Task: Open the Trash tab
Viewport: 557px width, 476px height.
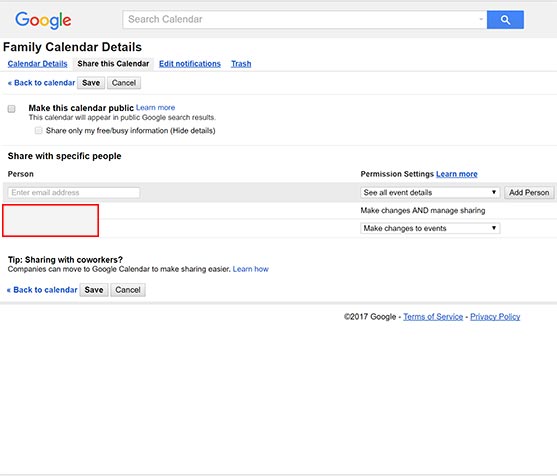Action: [241, 64]
